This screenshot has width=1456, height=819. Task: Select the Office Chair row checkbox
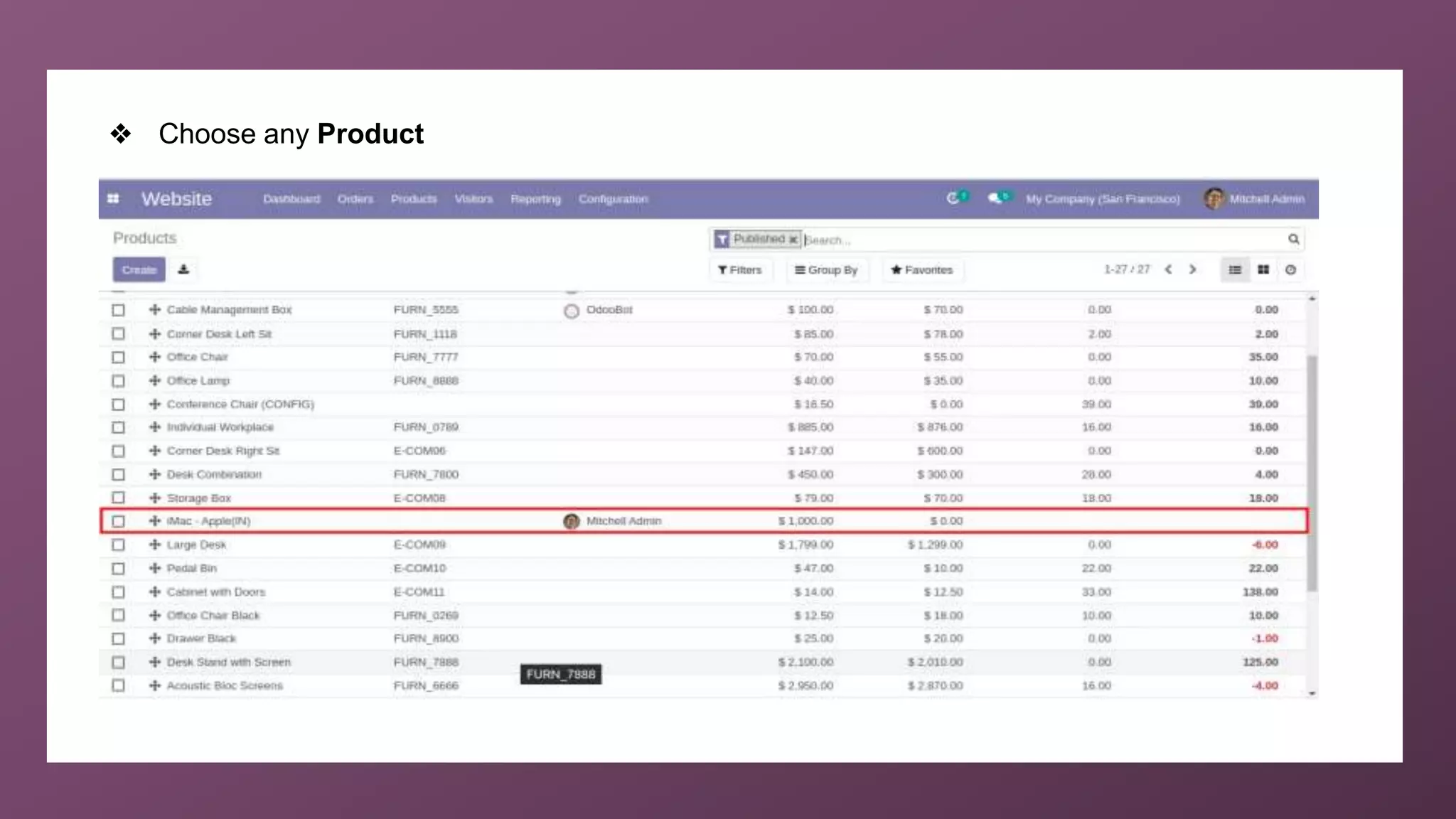[x=119, y=358]
